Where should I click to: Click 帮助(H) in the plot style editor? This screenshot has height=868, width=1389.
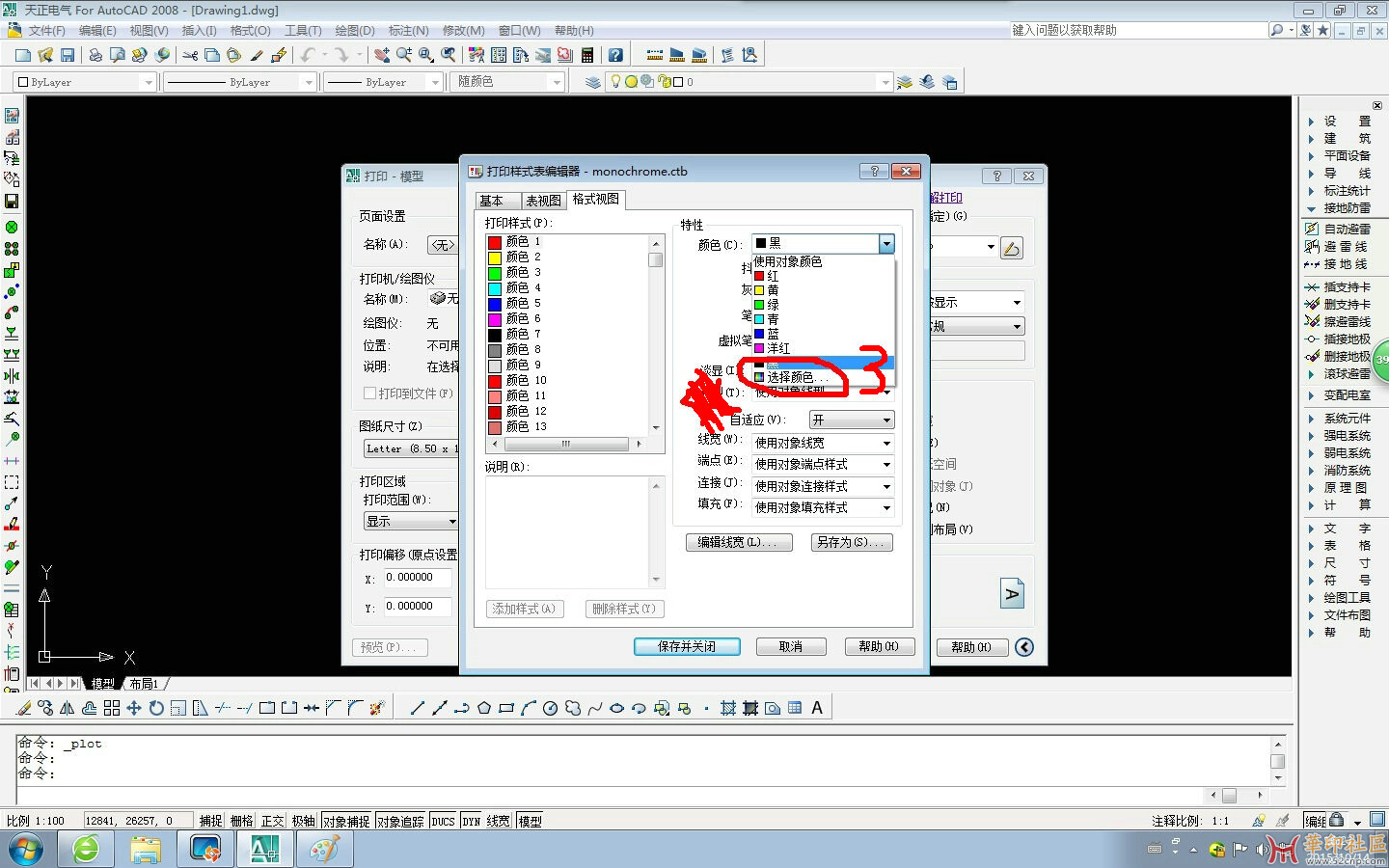879,646
